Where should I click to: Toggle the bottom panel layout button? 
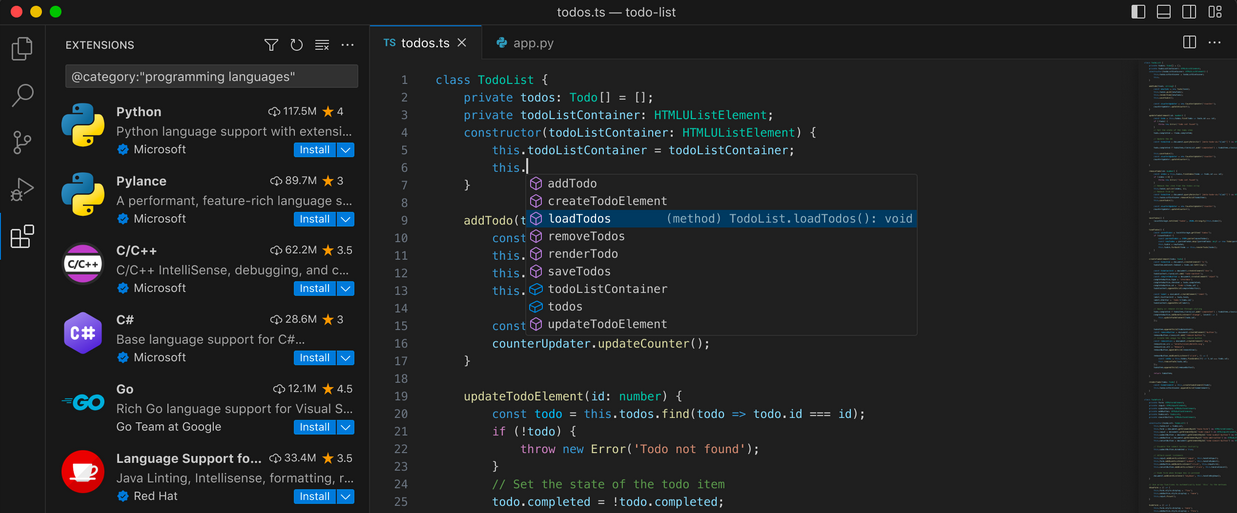(x=1163, y=12)
